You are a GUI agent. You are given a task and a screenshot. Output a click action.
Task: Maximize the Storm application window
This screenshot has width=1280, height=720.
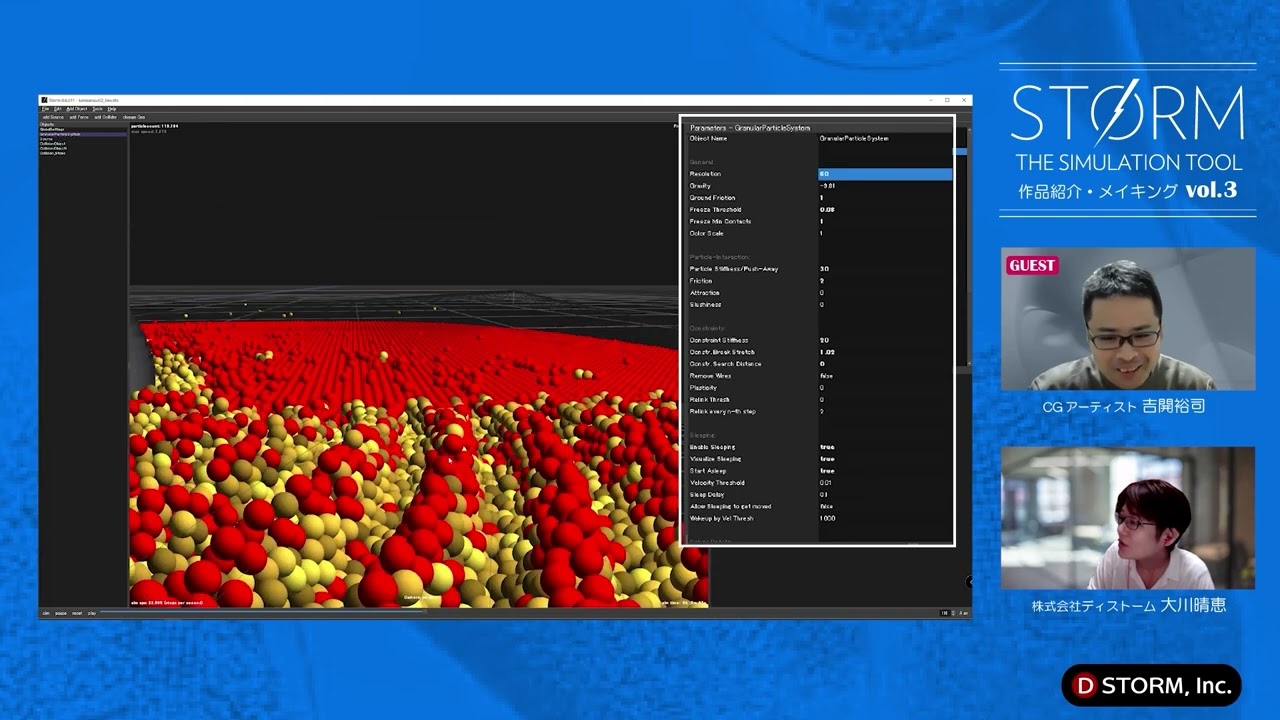pyautogui.click(x=947, y=100)
